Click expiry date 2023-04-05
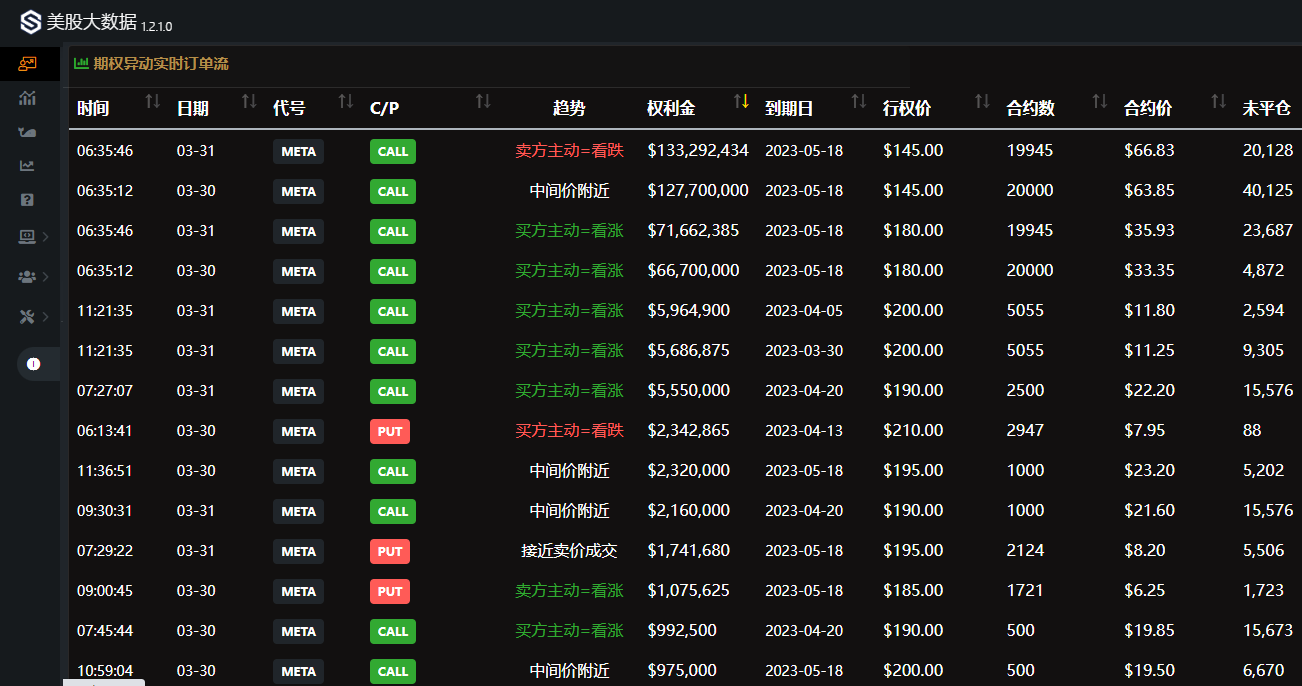 pyautogui.click(x=804, y=311)
